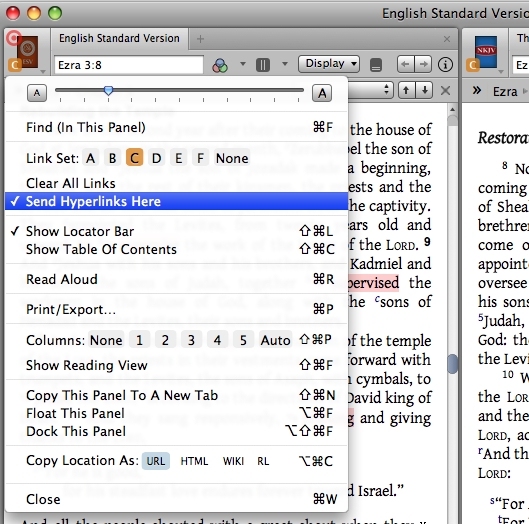Screen dimensions: 529x524
Task: Go back with the left arrow
Action: pos(406,64)
